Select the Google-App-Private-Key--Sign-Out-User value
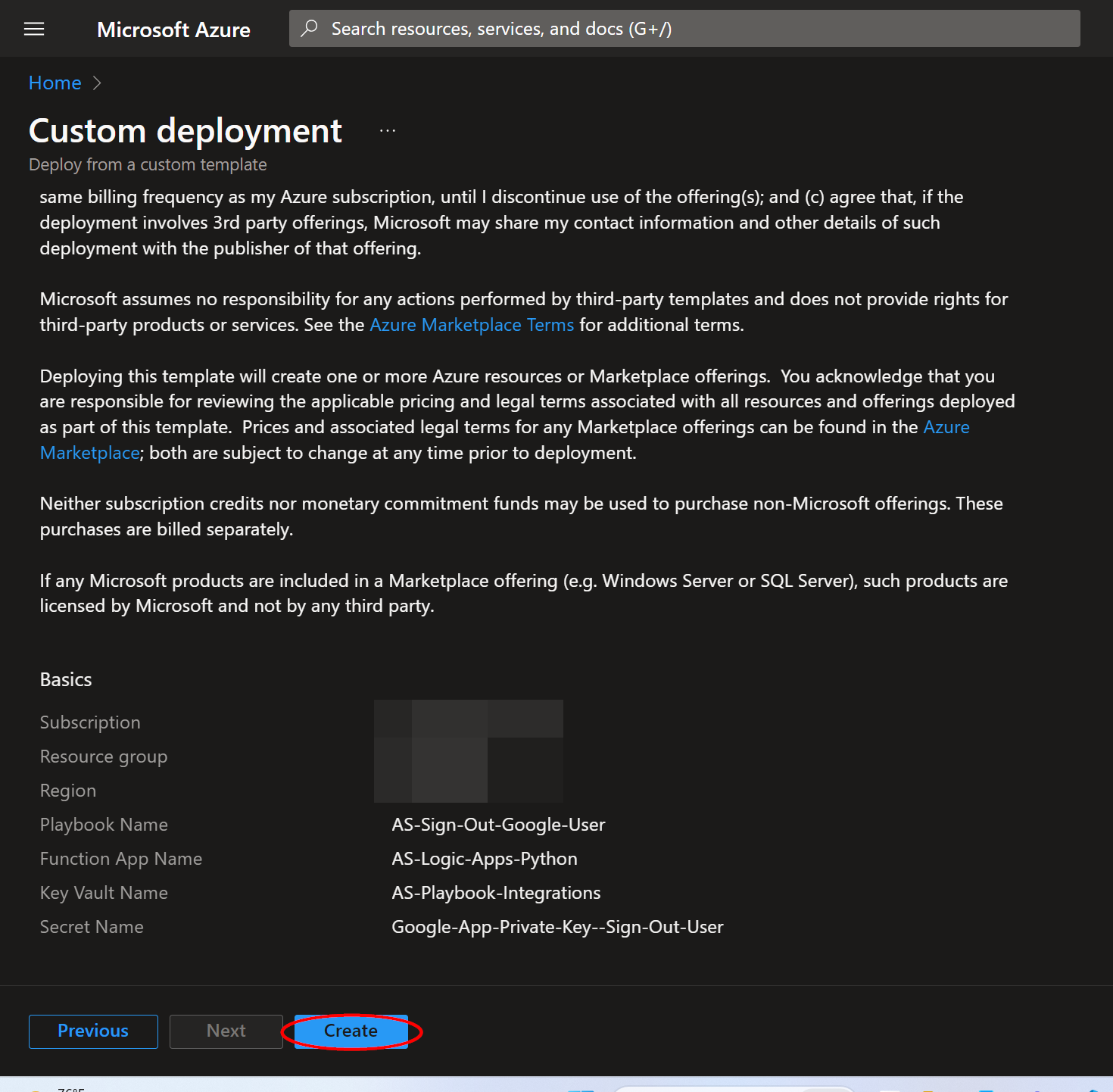This screenshot has width=1113, height=1092. [557, 927]
